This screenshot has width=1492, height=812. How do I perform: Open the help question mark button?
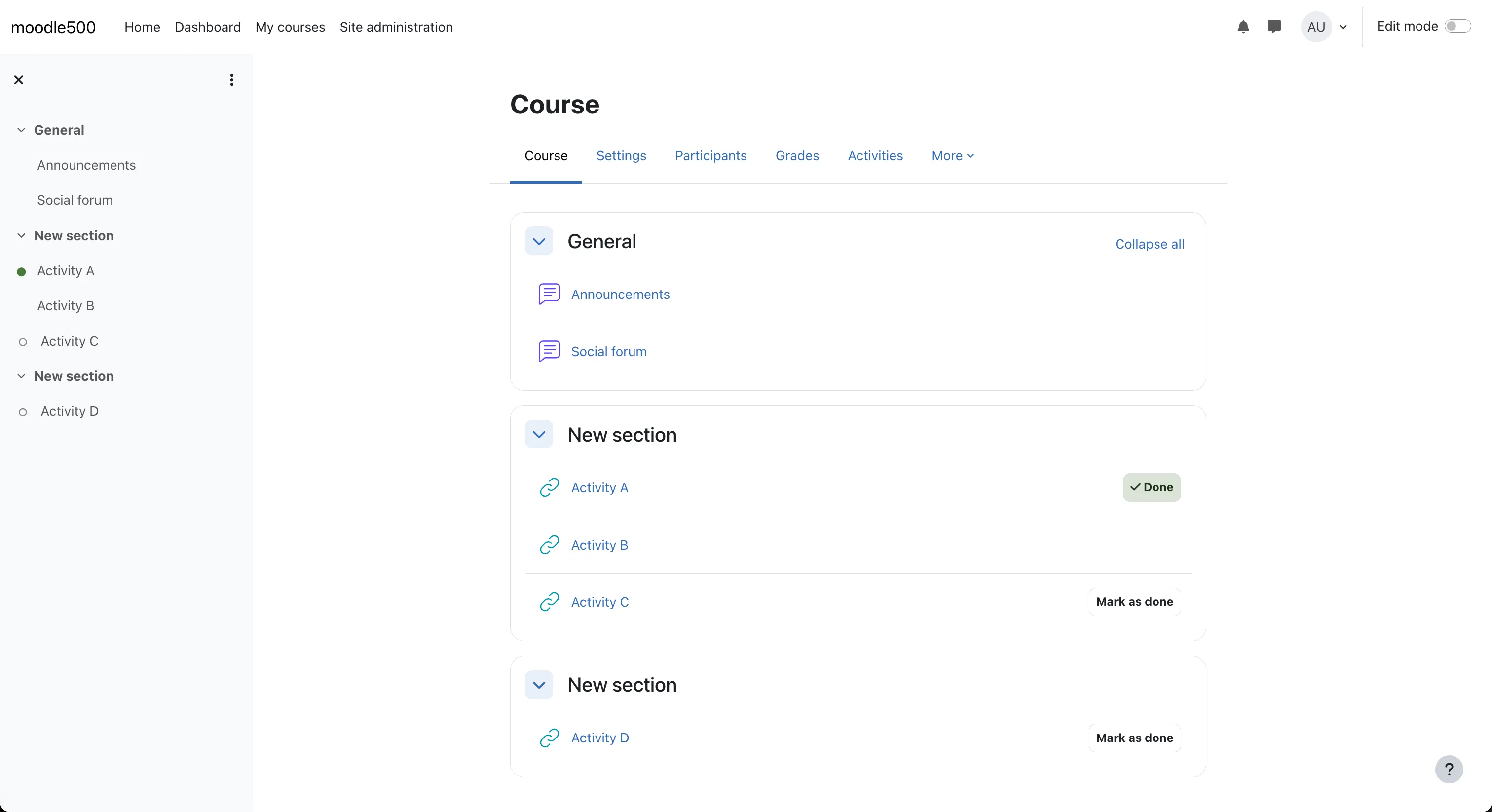click(1449, 769)
